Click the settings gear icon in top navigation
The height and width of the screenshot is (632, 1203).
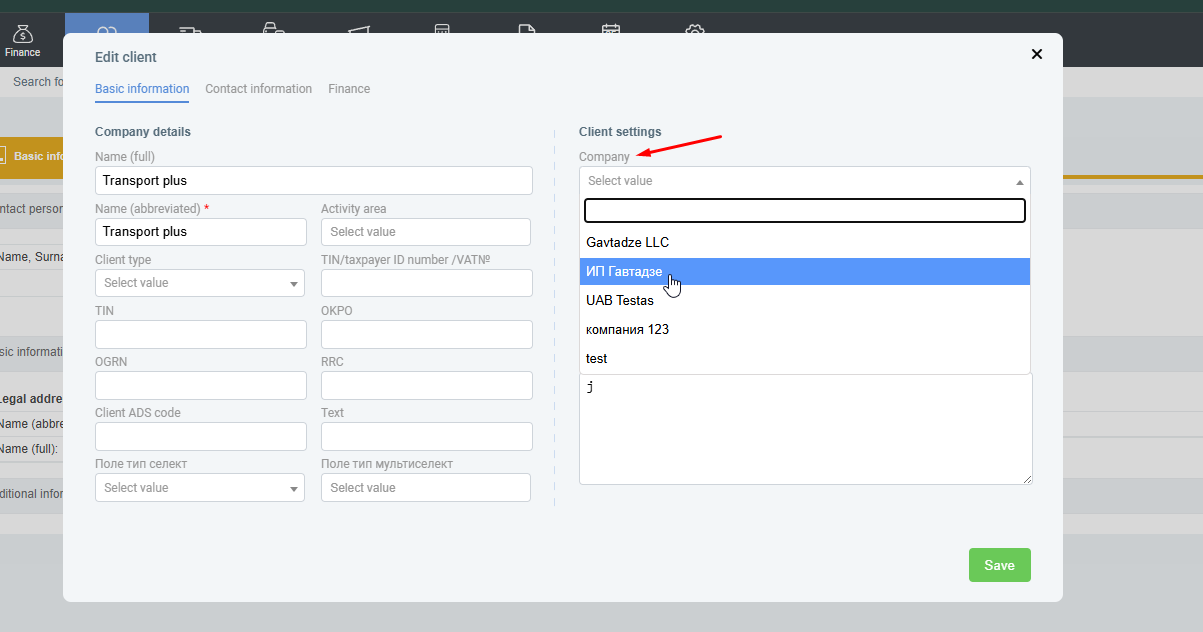tap(694, 30)
